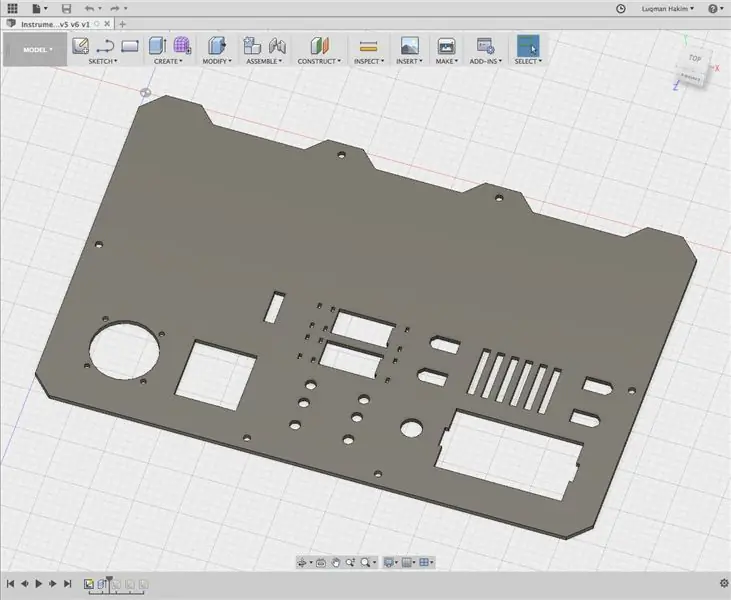Viewport: 731px width, 600px height.
Task: Jump to the timeline beginning
Action: point(10,584)
